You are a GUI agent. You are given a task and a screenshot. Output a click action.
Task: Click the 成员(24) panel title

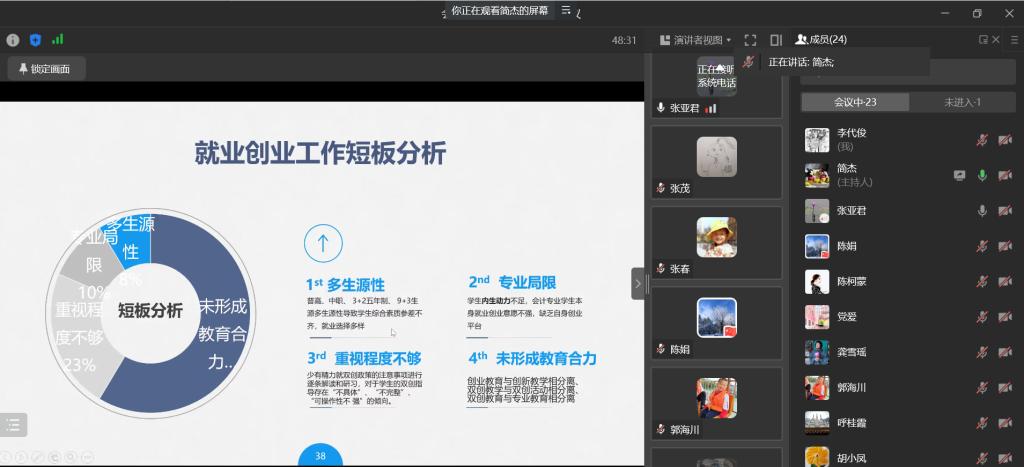tap(821, 40)
